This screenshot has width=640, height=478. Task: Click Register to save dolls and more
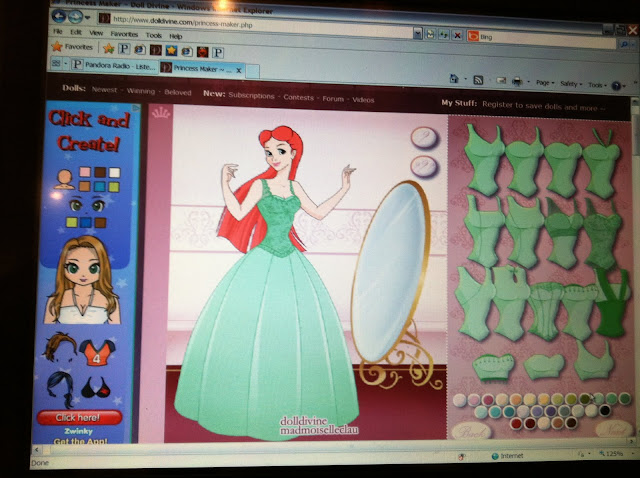click(x=543, y=107)
